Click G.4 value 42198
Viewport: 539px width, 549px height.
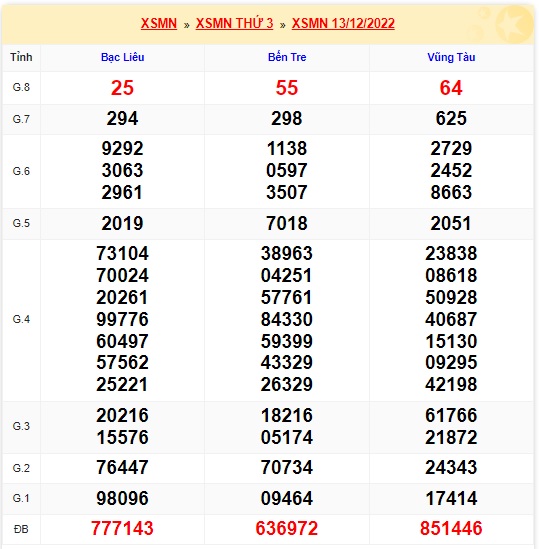tap(451, 384)
